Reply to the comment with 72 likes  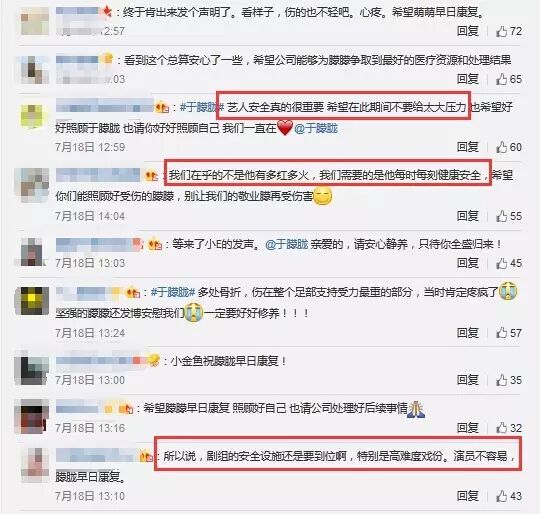(x=468, y=31)
